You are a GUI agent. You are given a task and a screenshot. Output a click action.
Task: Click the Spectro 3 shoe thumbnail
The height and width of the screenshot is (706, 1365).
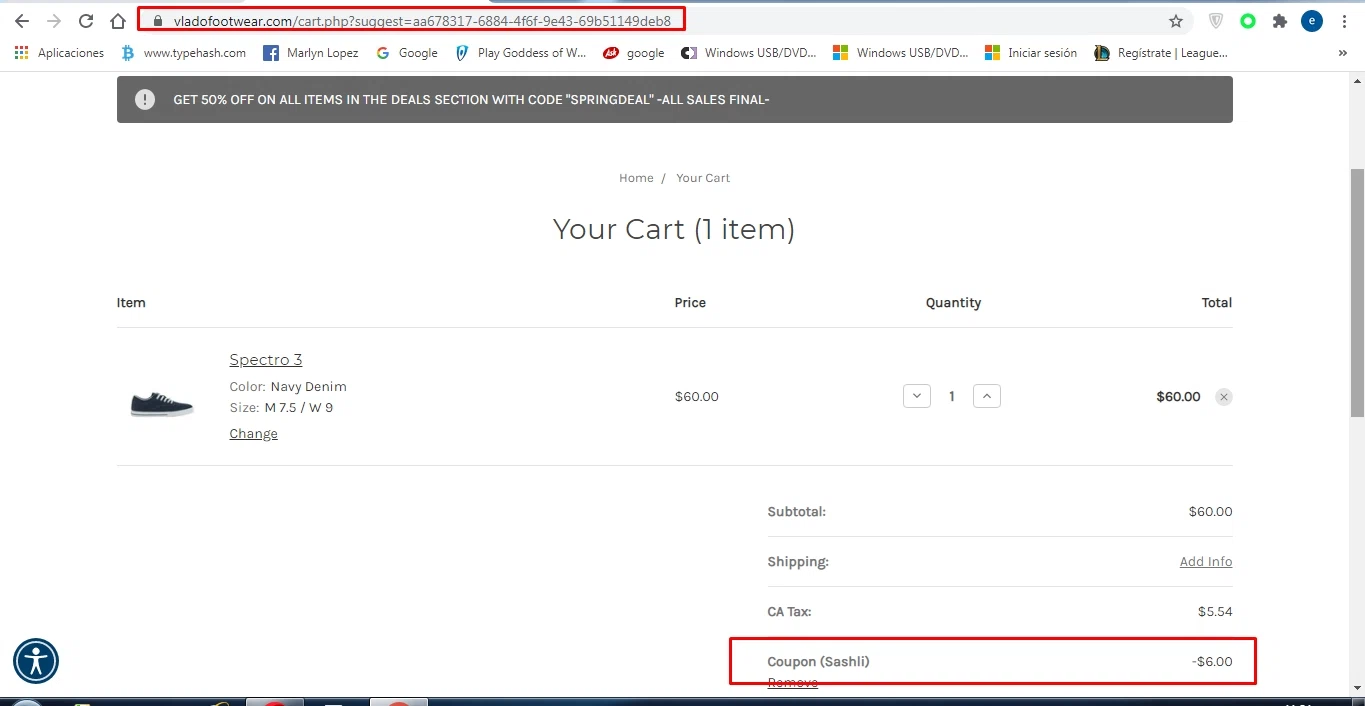162,403
